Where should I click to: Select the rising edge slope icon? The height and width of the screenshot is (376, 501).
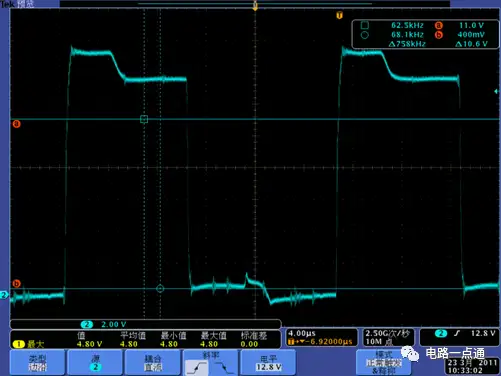196,368
